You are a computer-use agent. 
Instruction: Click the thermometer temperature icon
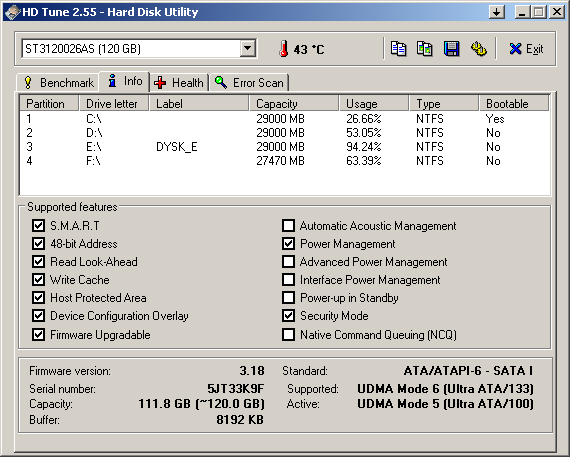[284, 49]
